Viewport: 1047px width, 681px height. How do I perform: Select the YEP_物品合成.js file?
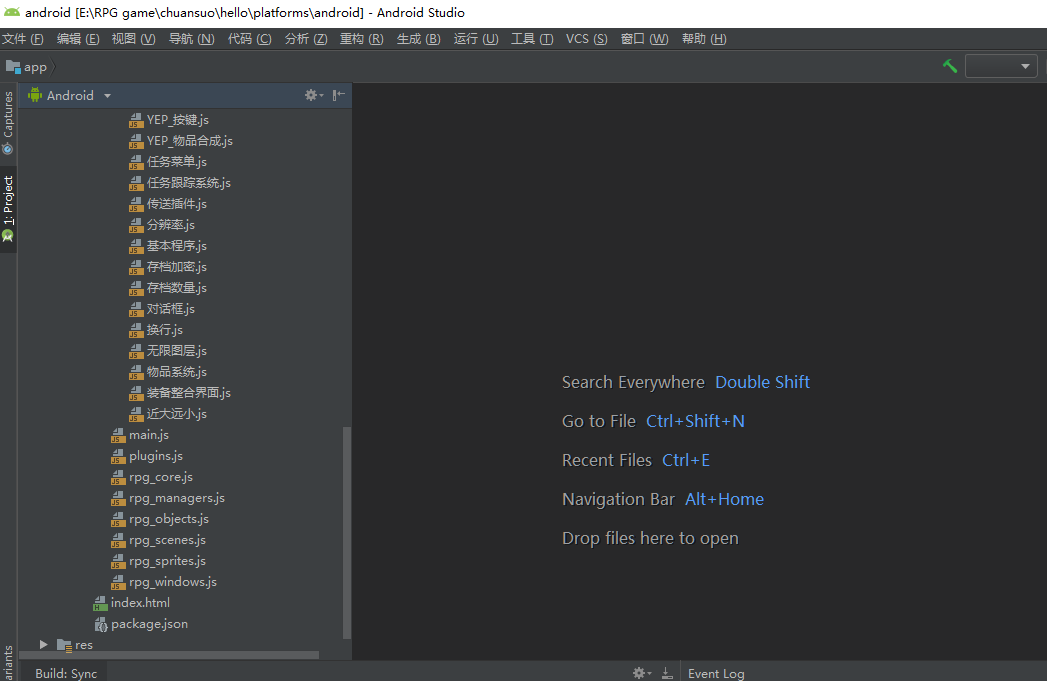point(190,141)
